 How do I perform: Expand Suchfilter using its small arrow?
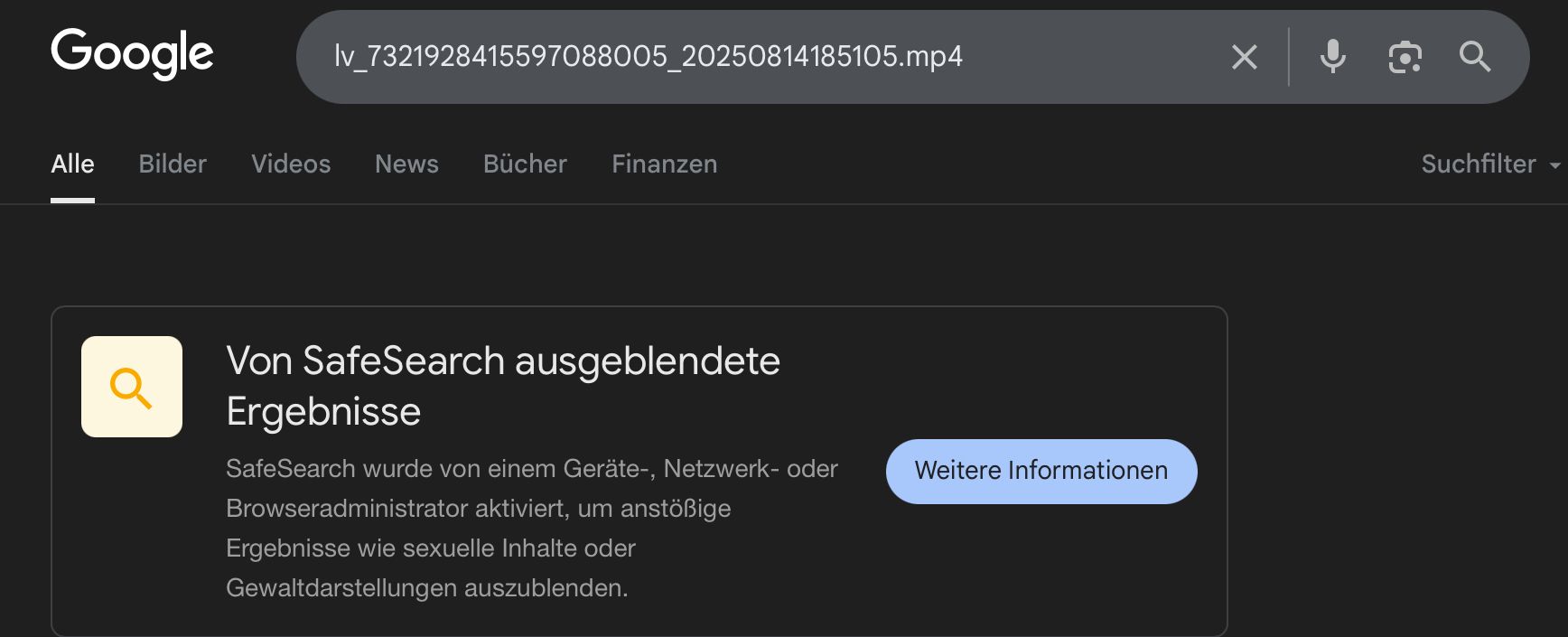(1554, 166)
